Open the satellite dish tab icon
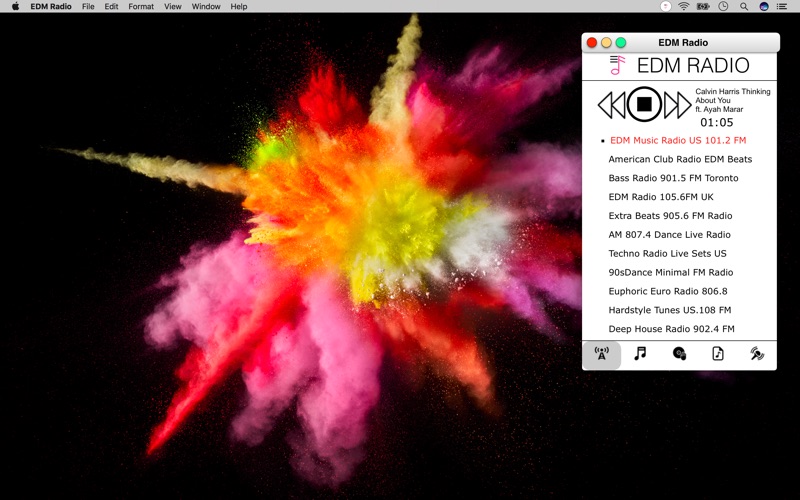 (x=757, y=353)
